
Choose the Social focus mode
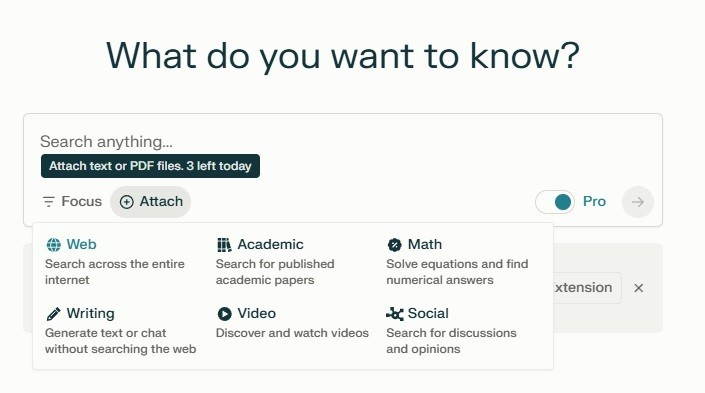click(452, 331)
